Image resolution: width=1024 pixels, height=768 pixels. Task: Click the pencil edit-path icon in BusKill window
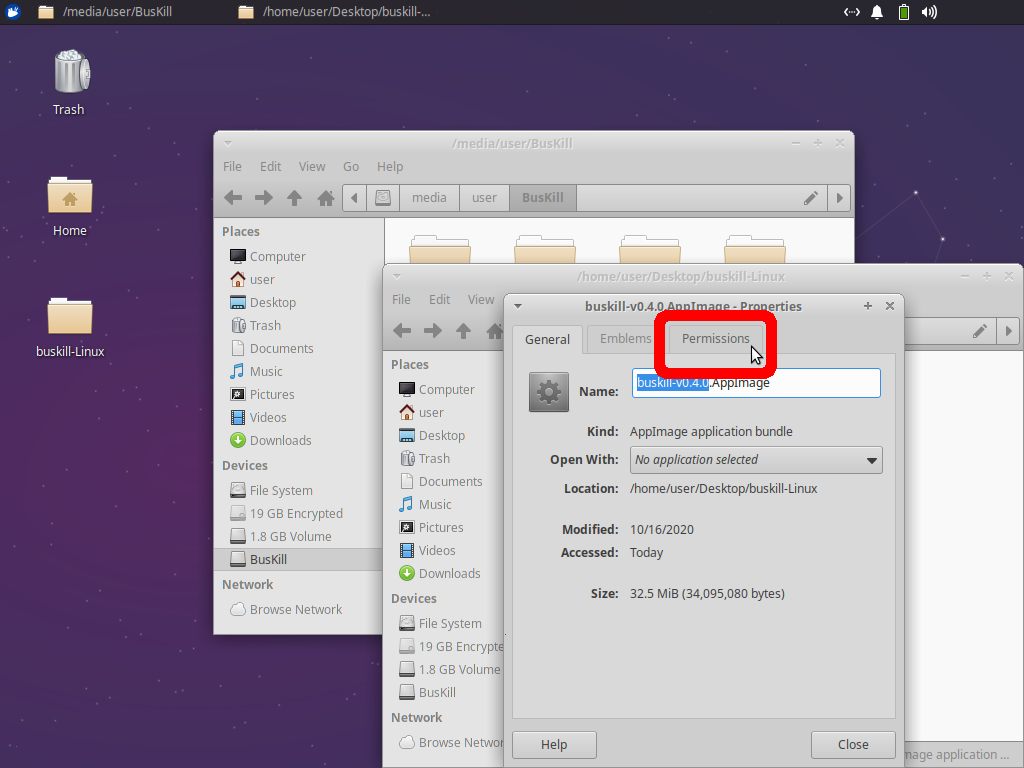(x=810, y=198)
